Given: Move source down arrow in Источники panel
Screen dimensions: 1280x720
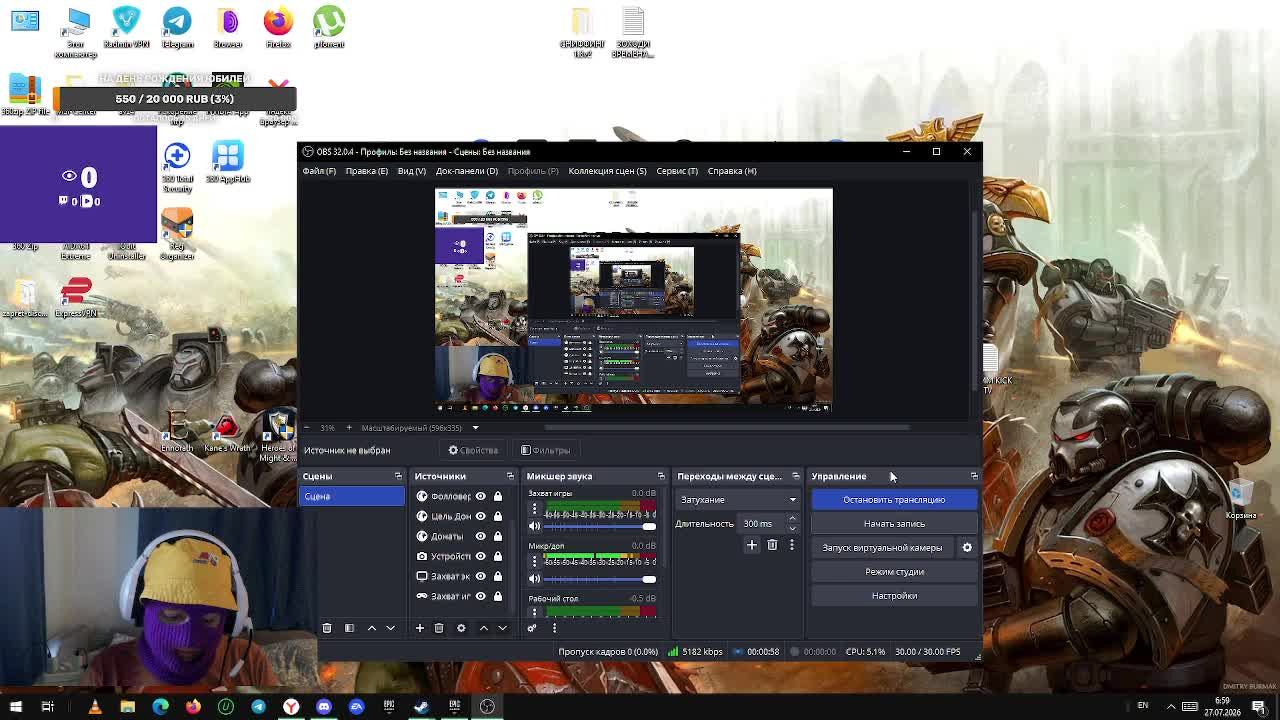Looking at the screenshot, I should (502, 628).
